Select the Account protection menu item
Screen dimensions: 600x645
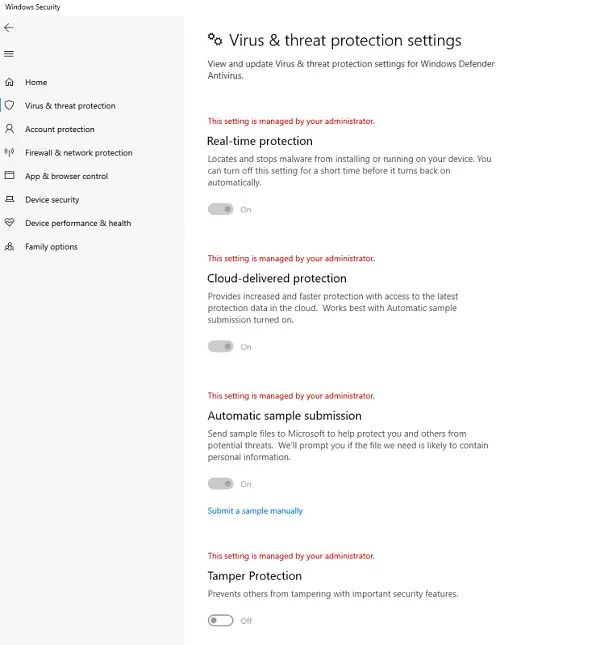pos(60,129)
